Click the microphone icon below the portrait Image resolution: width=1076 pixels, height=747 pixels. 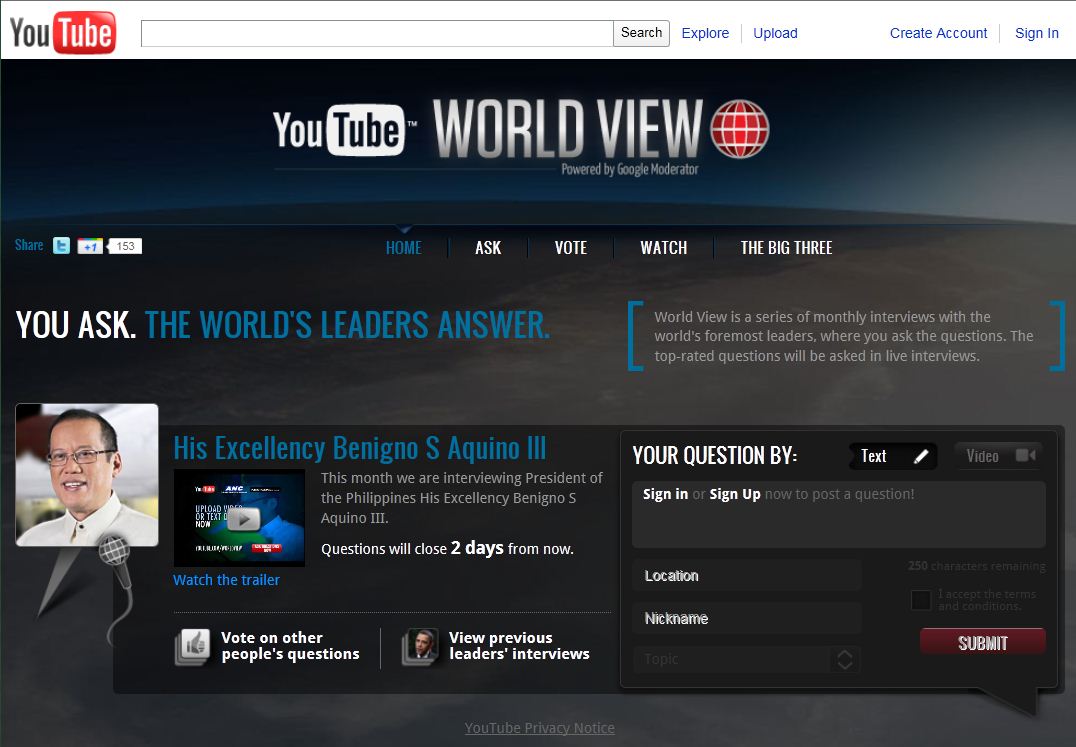click(114, 553)
